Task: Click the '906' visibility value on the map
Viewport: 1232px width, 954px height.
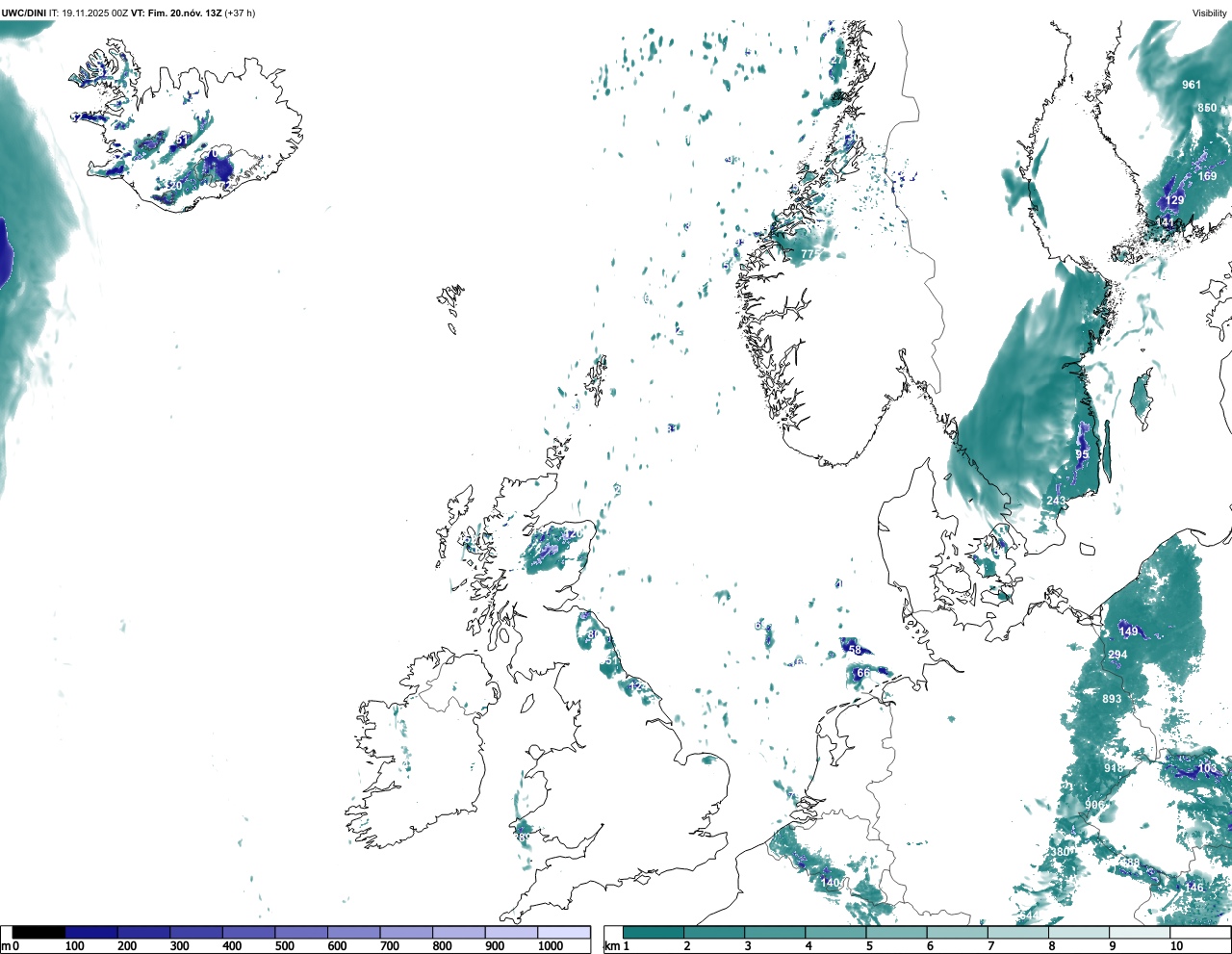Action: 1094,805
